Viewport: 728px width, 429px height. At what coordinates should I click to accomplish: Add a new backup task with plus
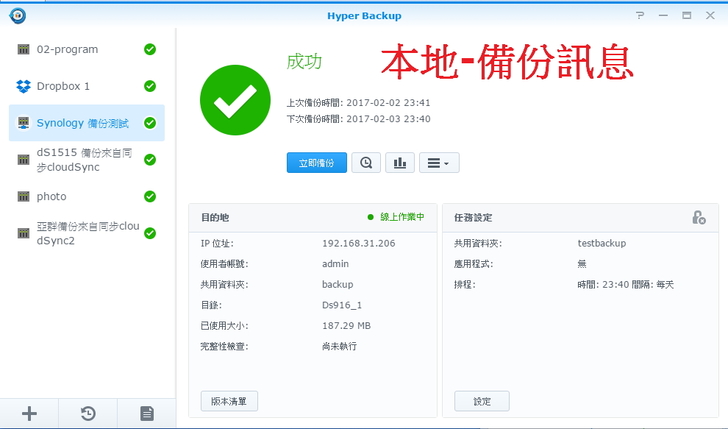pos(29,413)
